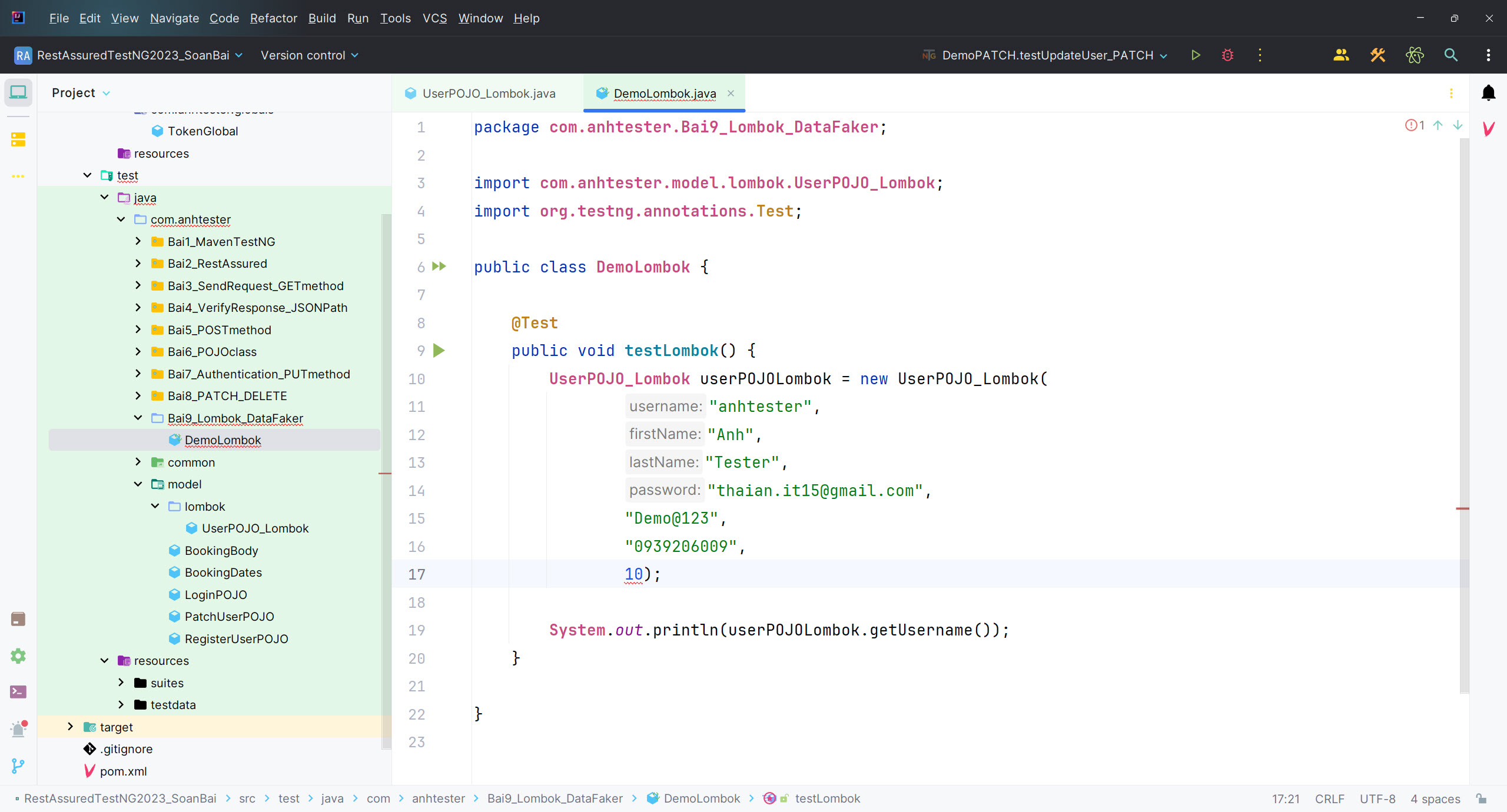
Task: Collapse the lombok folder in project tree
Action: (155, 506)
